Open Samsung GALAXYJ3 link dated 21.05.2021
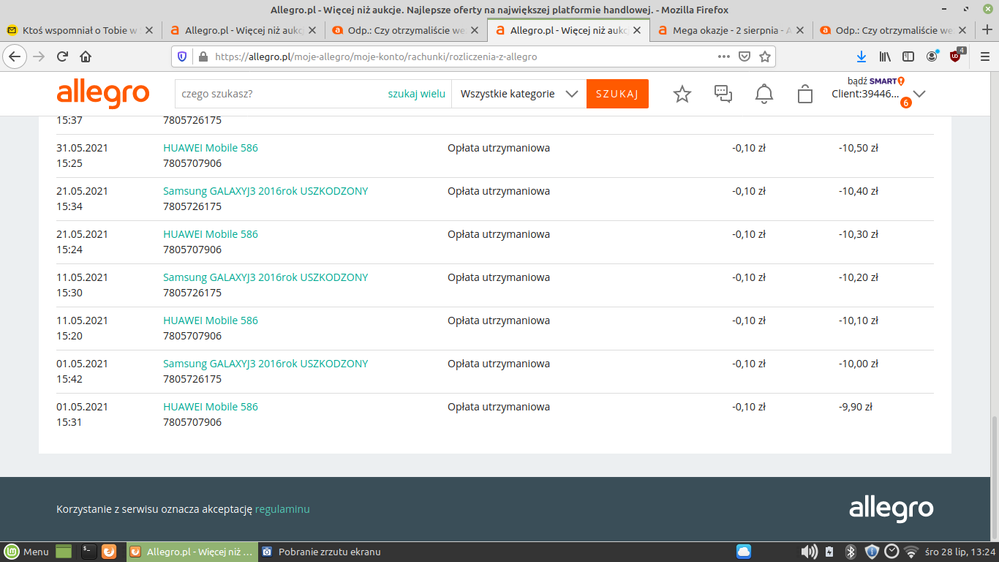999x562 pixels. click(266, 191)
